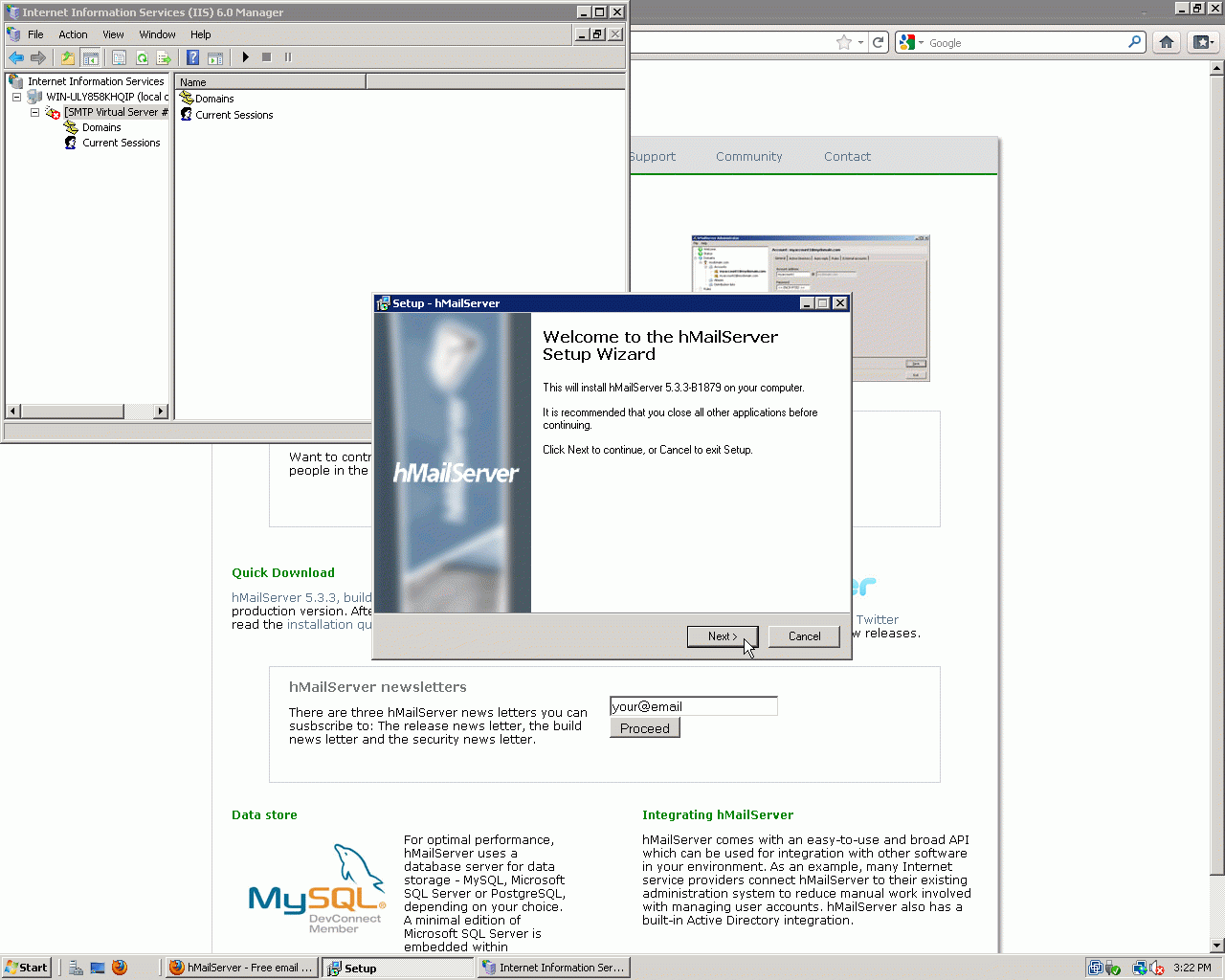Click the search magnifier in Google box
The height and width of the screenshot is (980, 1225).
pyautogui.click(x=1134, y=42)
